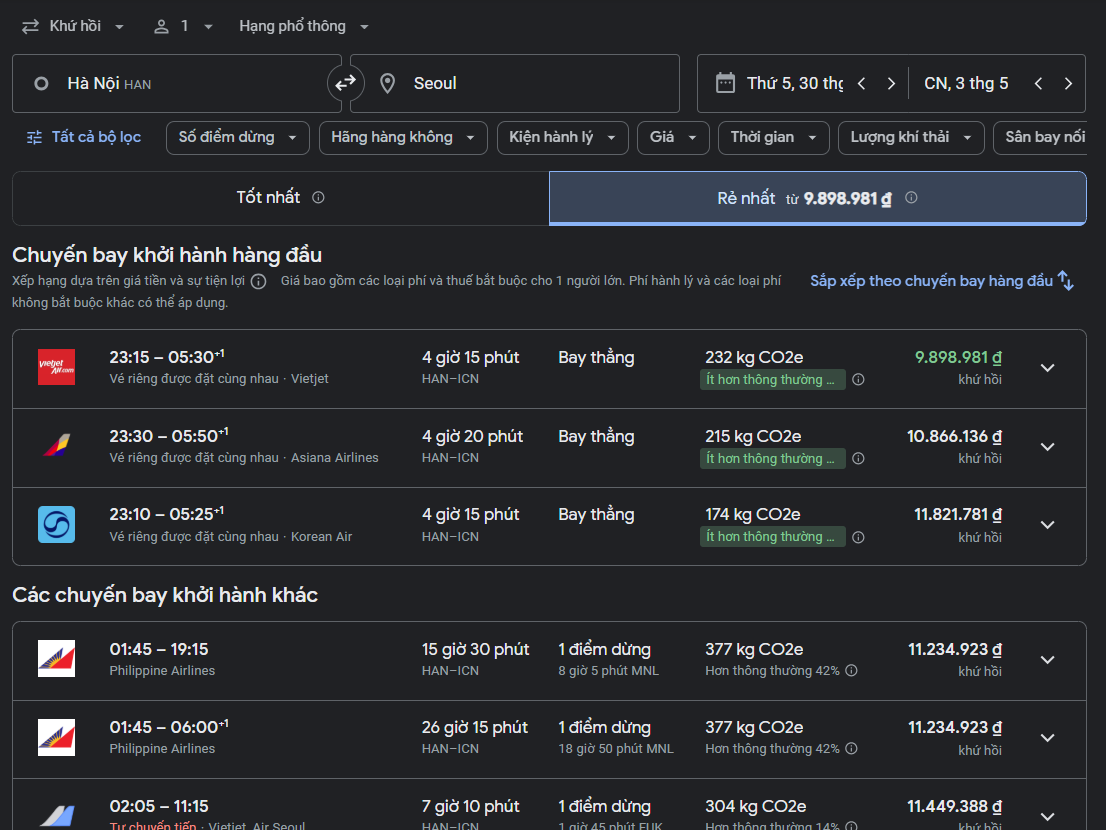Expand the Korean Air 23:10 flight details
The width and height of the screenshot is (1106, 830).
click(x=1047, y=525)
